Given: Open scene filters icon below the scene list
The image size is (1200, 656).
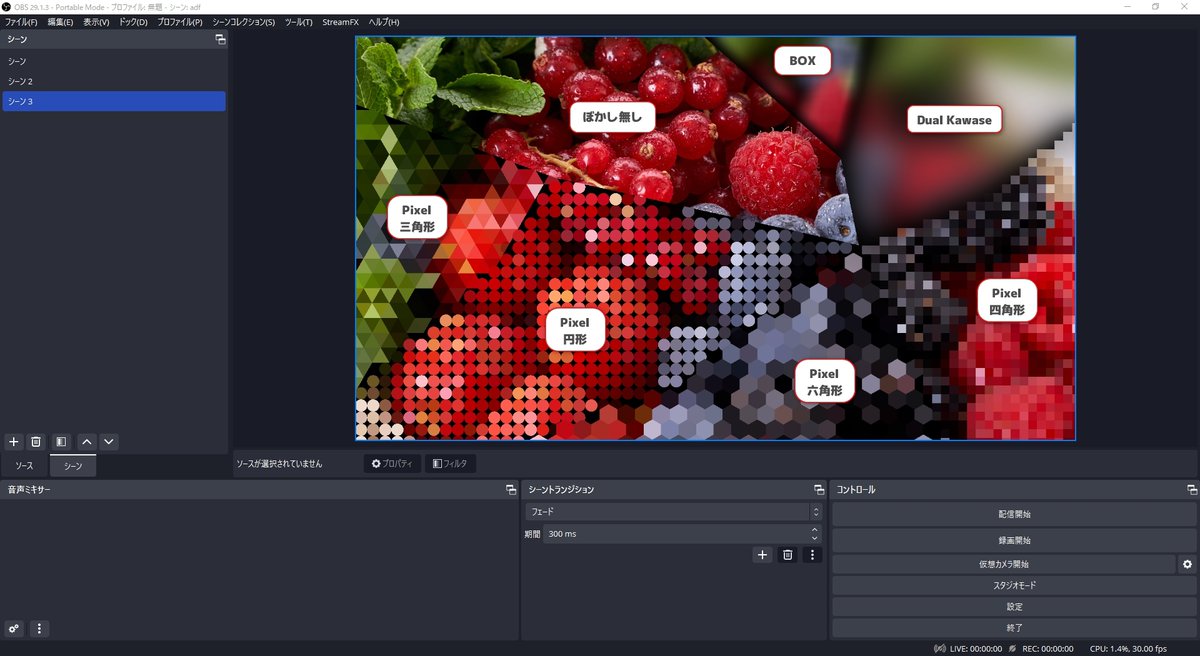Looking at the screenshot, I should [x=61, y=441].
